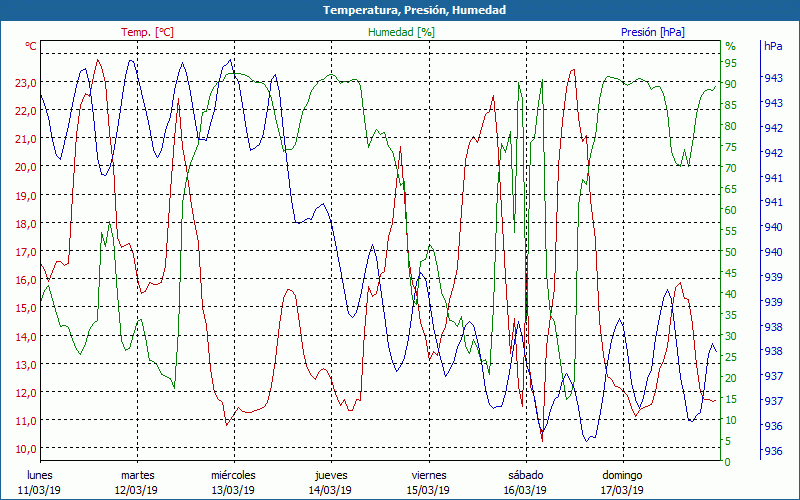Click the "viernes" day label
The width and height of the screenshot is (800, 500).
click(429, 475)
